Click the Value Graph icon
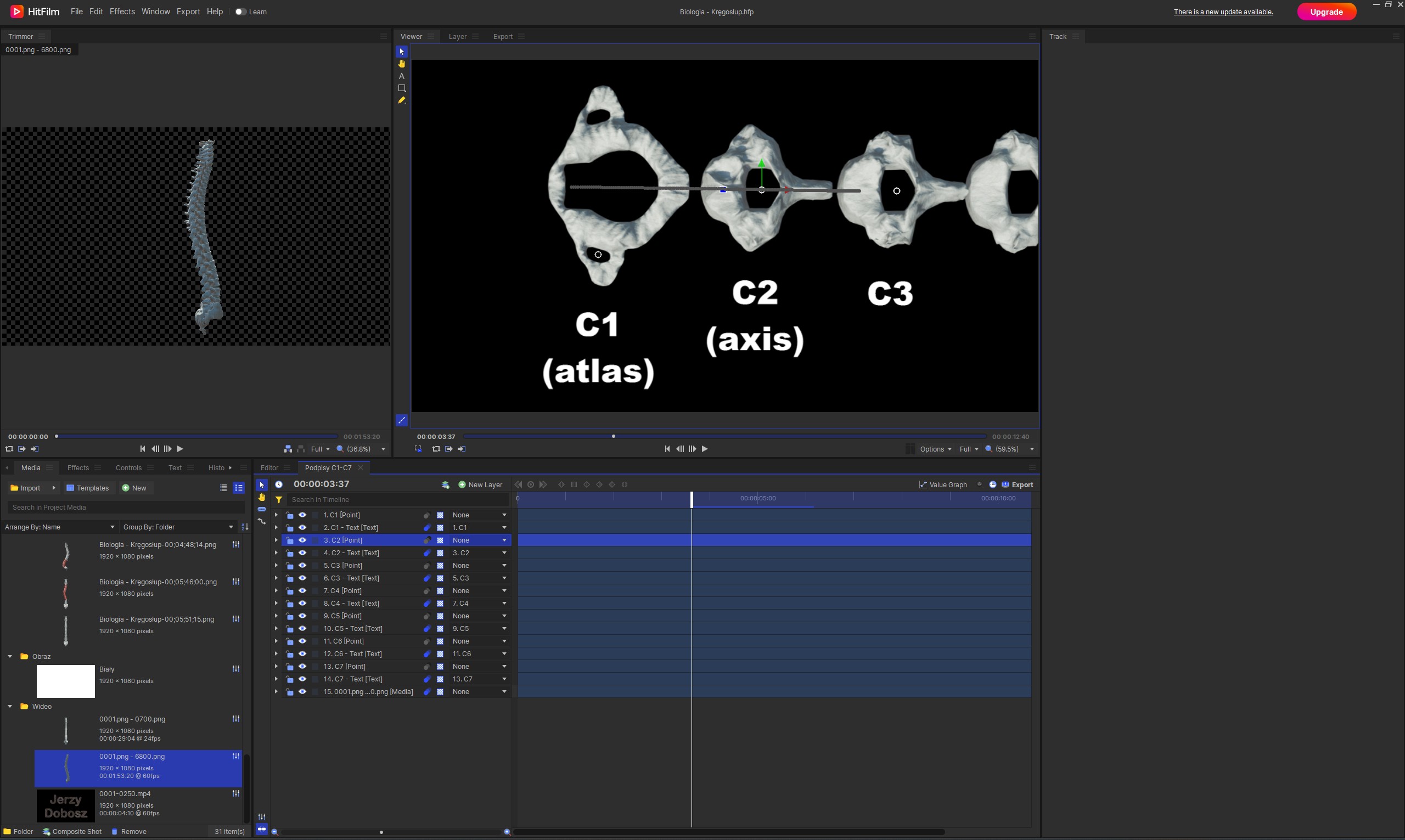Viewport: 1405px width, 840px height. click(923, 484)
